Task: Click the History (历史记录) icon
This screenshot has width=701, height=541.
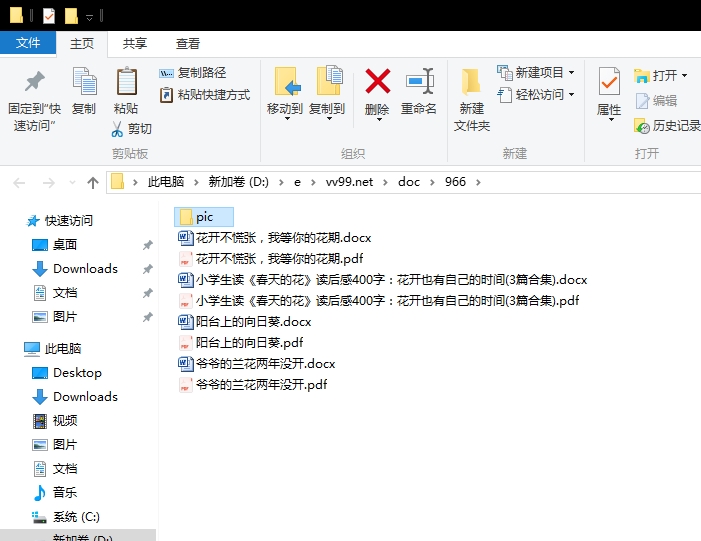Action: tap(642, 126)
